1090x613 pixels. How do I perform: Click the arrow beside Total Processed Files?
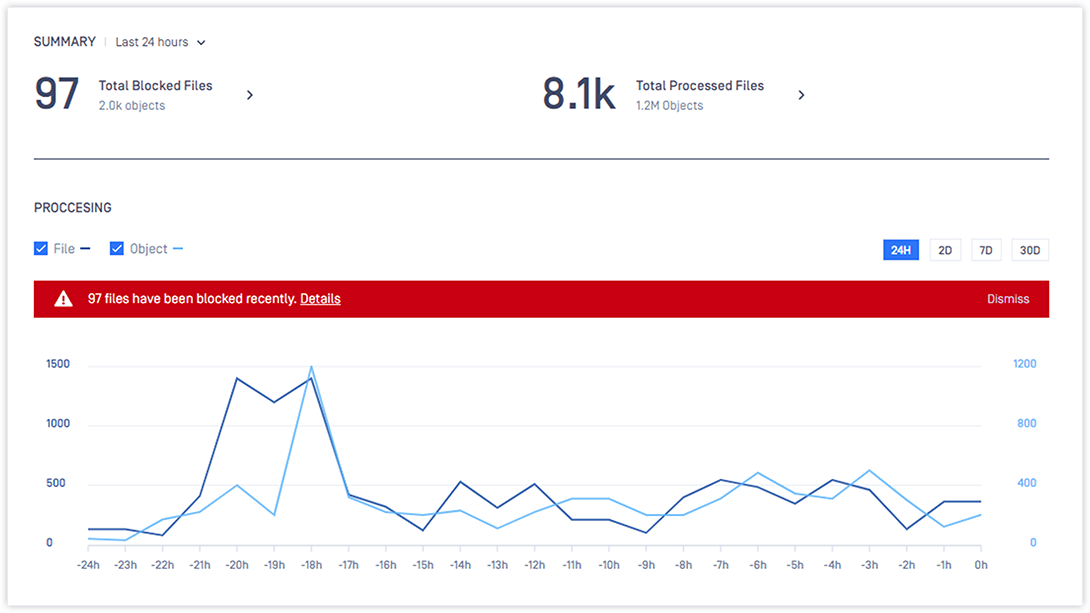[x=801, y=94]
